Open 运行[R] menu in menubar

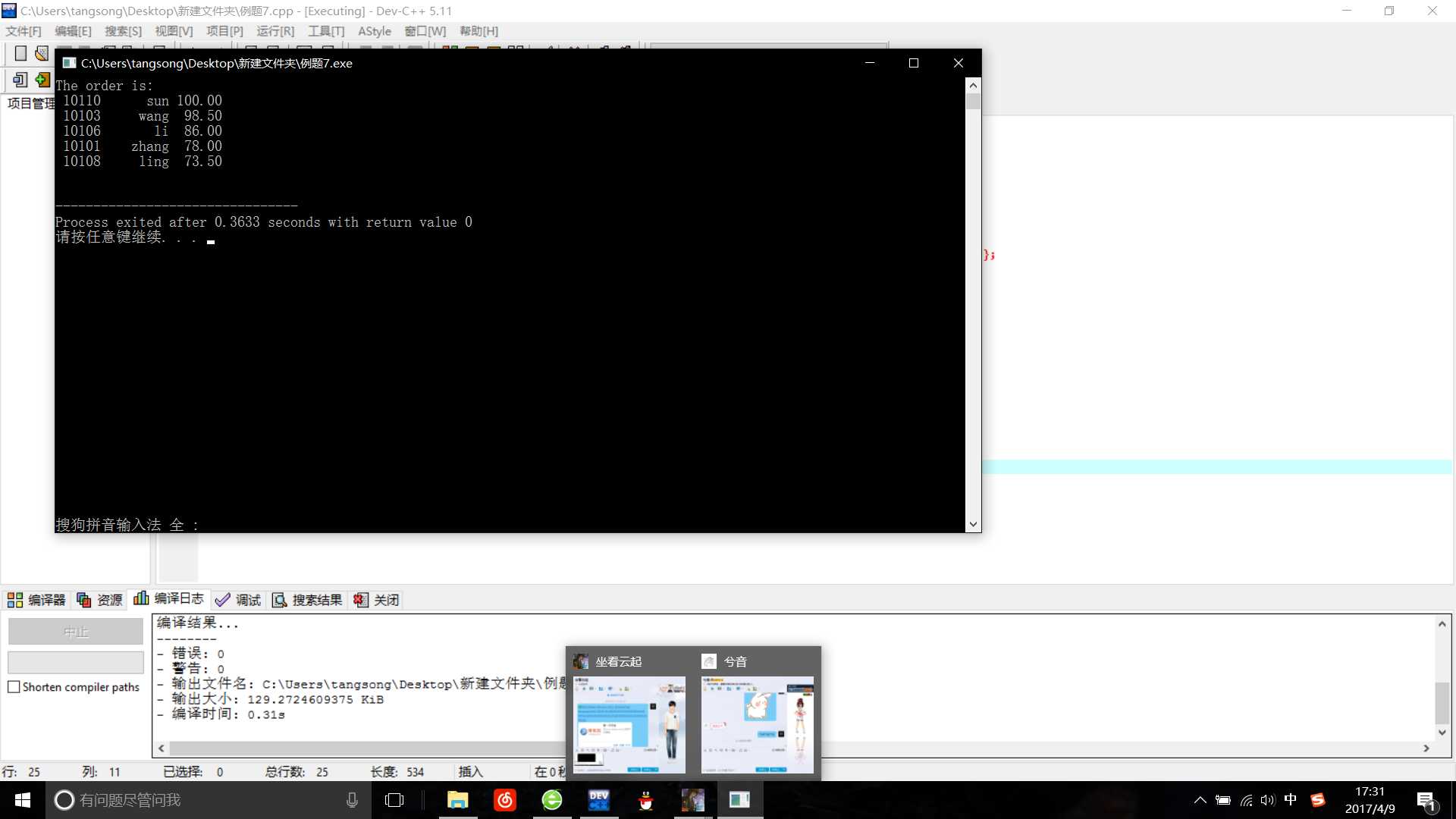(275, 31)
